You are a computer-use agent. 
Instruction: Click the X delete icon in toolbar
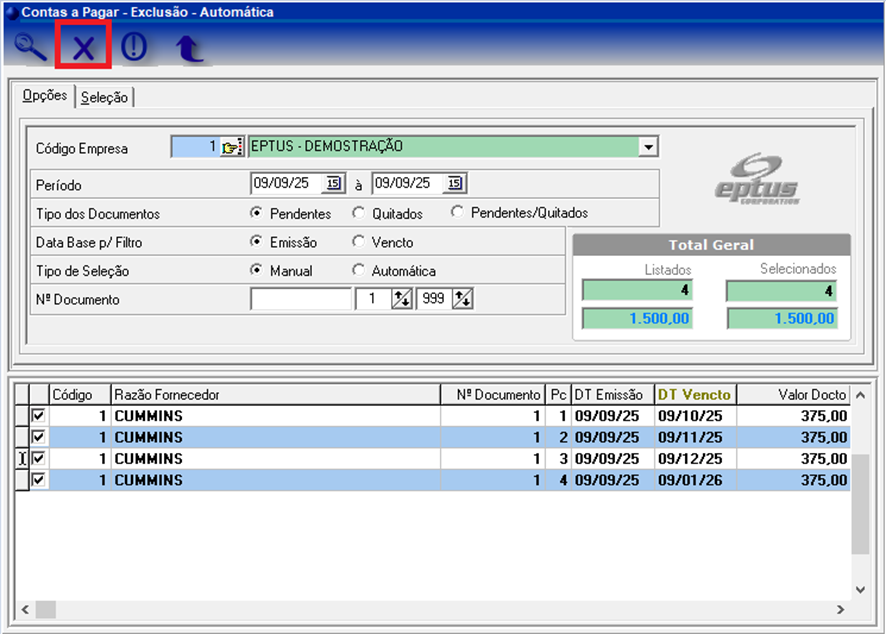(x=83, y=48)
